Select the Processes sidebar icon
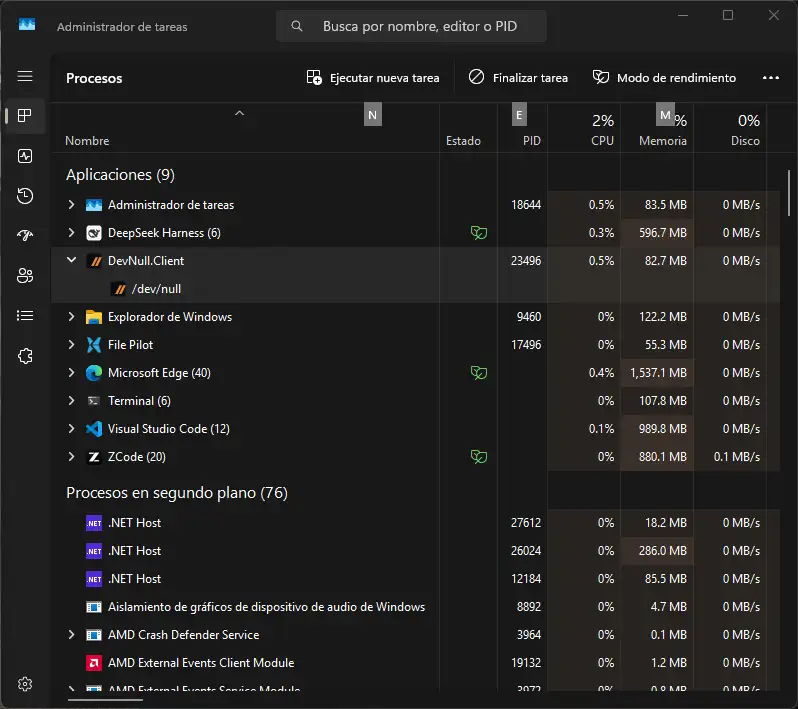This screenshot has height=709, width=798. coord(25,116)
